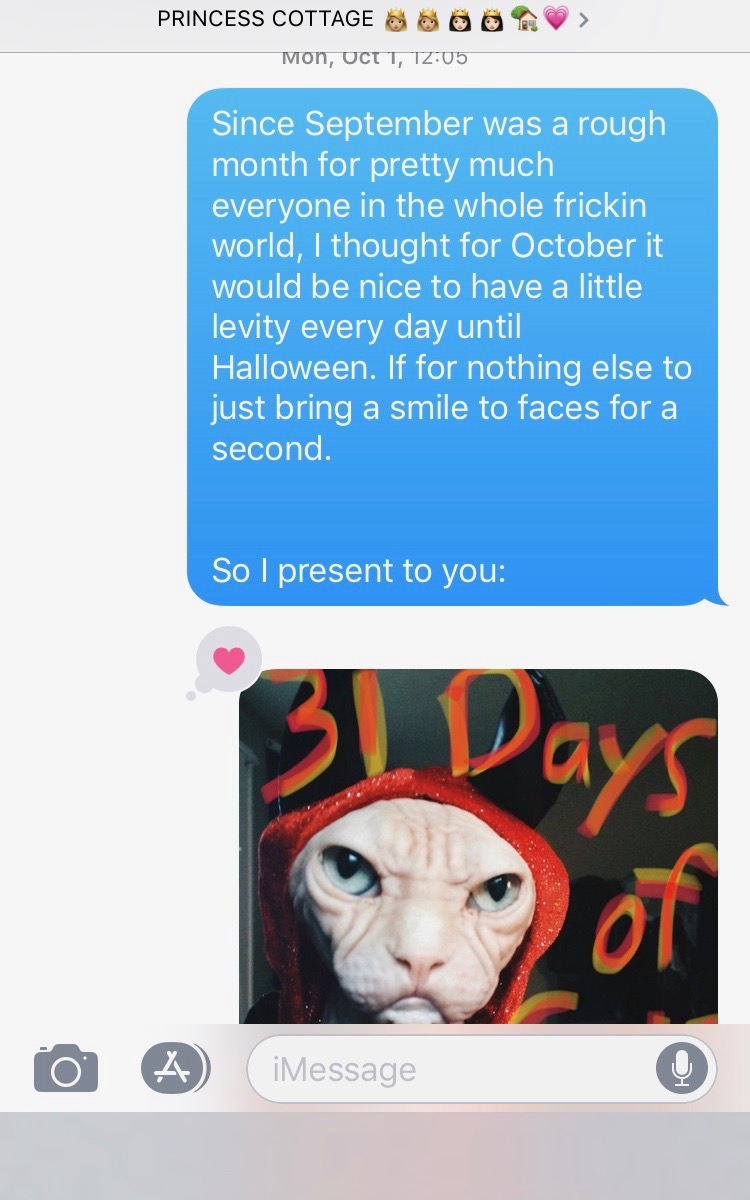Tap the pink heart tapback reaction
The height and width of the screenshot is (1200, 750).
coord(229,660)
